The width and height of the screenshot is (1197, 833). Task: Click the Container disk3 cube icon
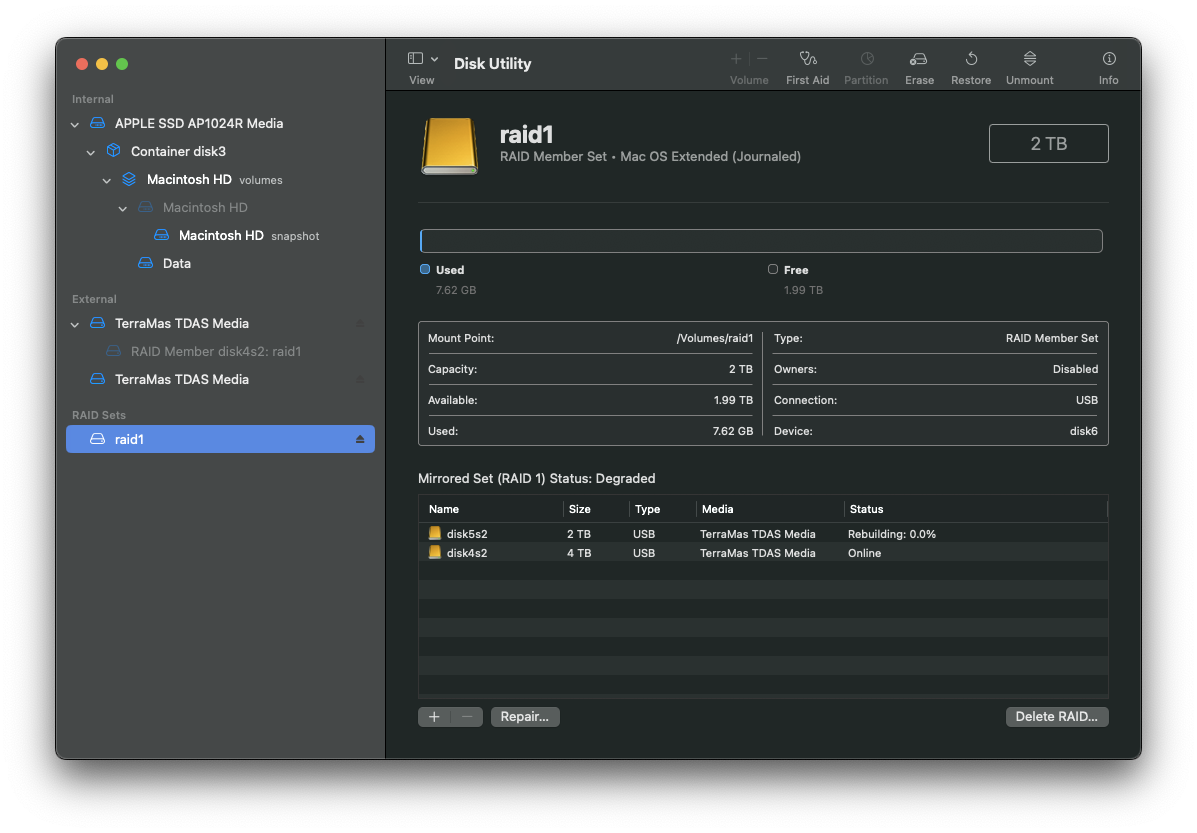[114, 150]
